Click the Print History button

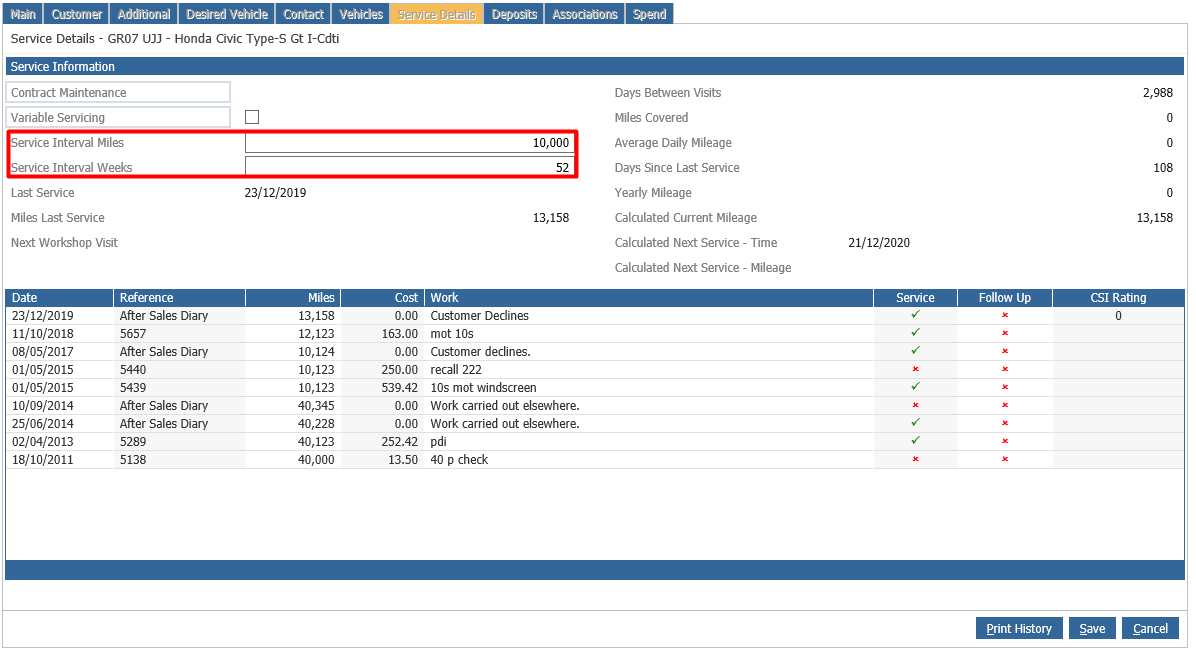pyautogui.click(x=1018, y=628)
